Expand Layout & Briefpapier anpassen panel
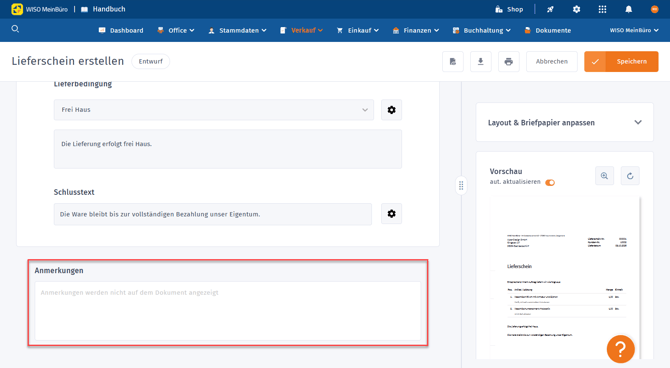The width and height of the screenshot is (670, 368). [564, 123]
